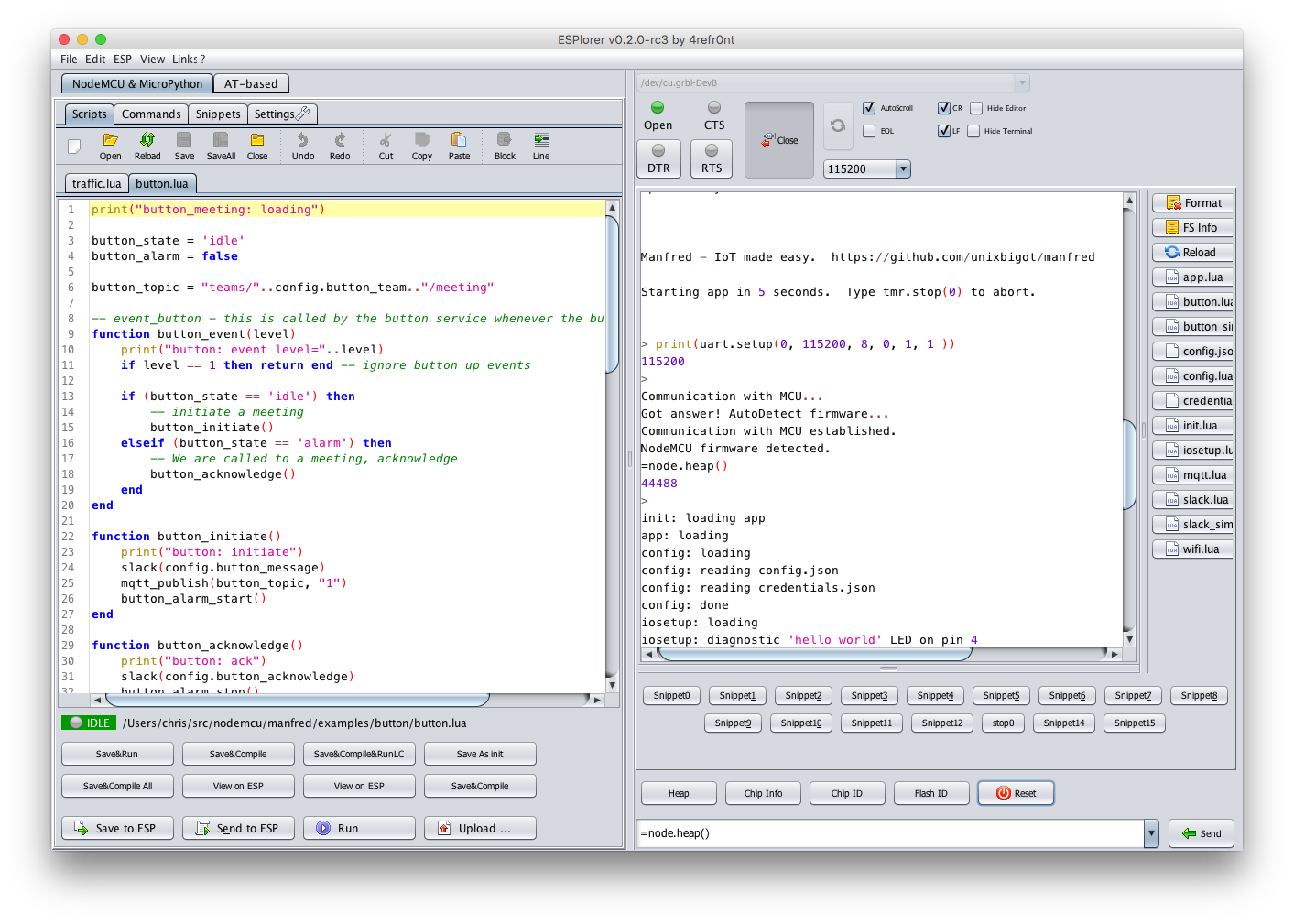Screen dimensions: 1294x924
Task: Switch to the Commands tab
Action: pos(151,114)
